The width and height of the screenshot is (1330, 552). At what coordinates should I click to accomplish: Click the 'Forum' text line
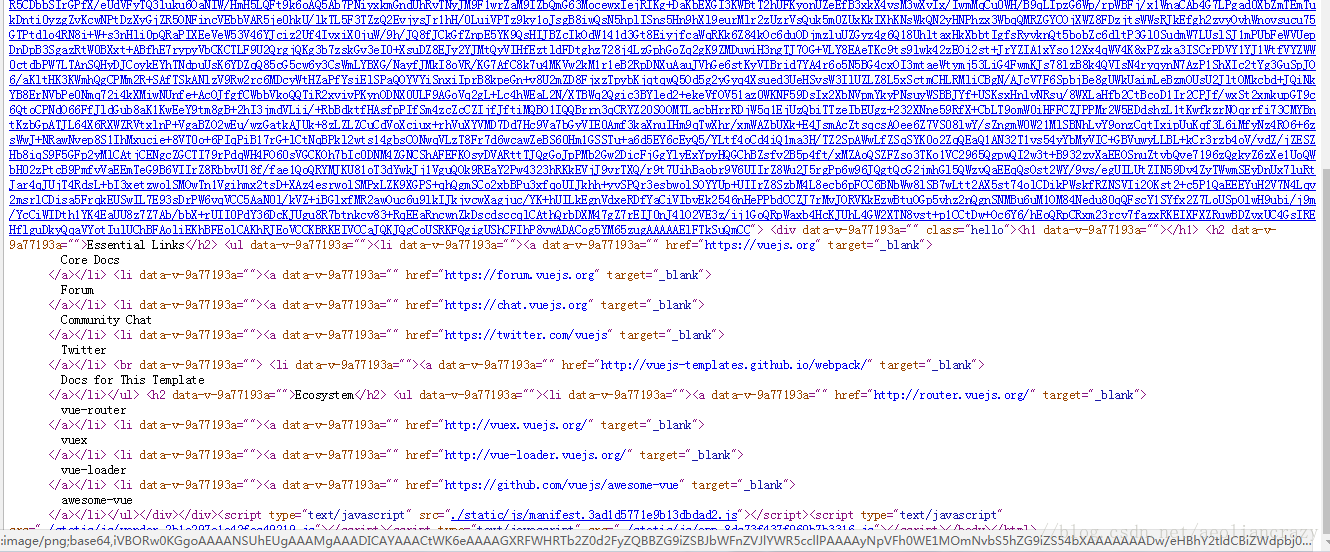[77, 290]
